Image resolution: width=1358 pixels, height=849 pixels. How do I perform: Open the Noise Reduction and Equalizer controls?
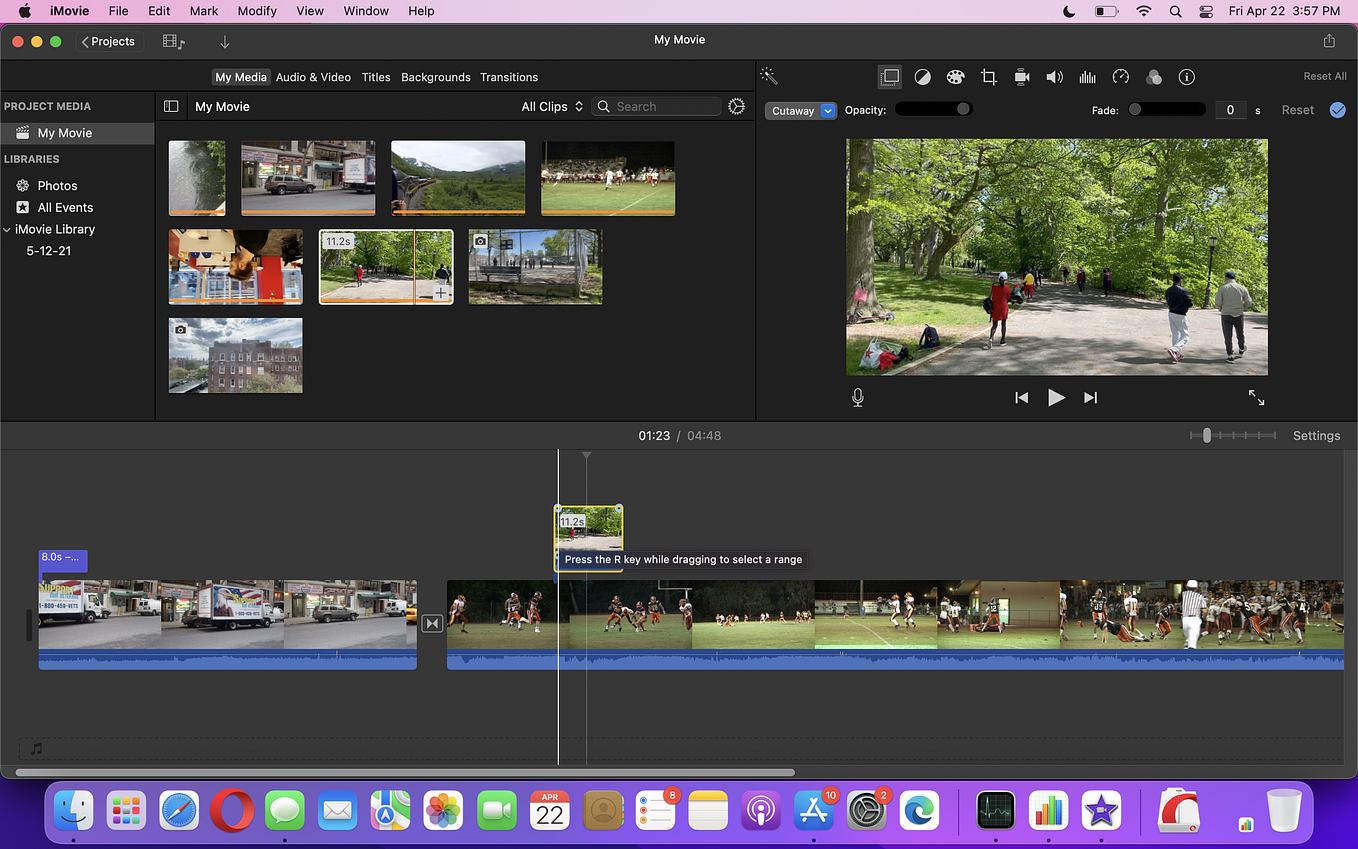click(x=1087, y=76)
